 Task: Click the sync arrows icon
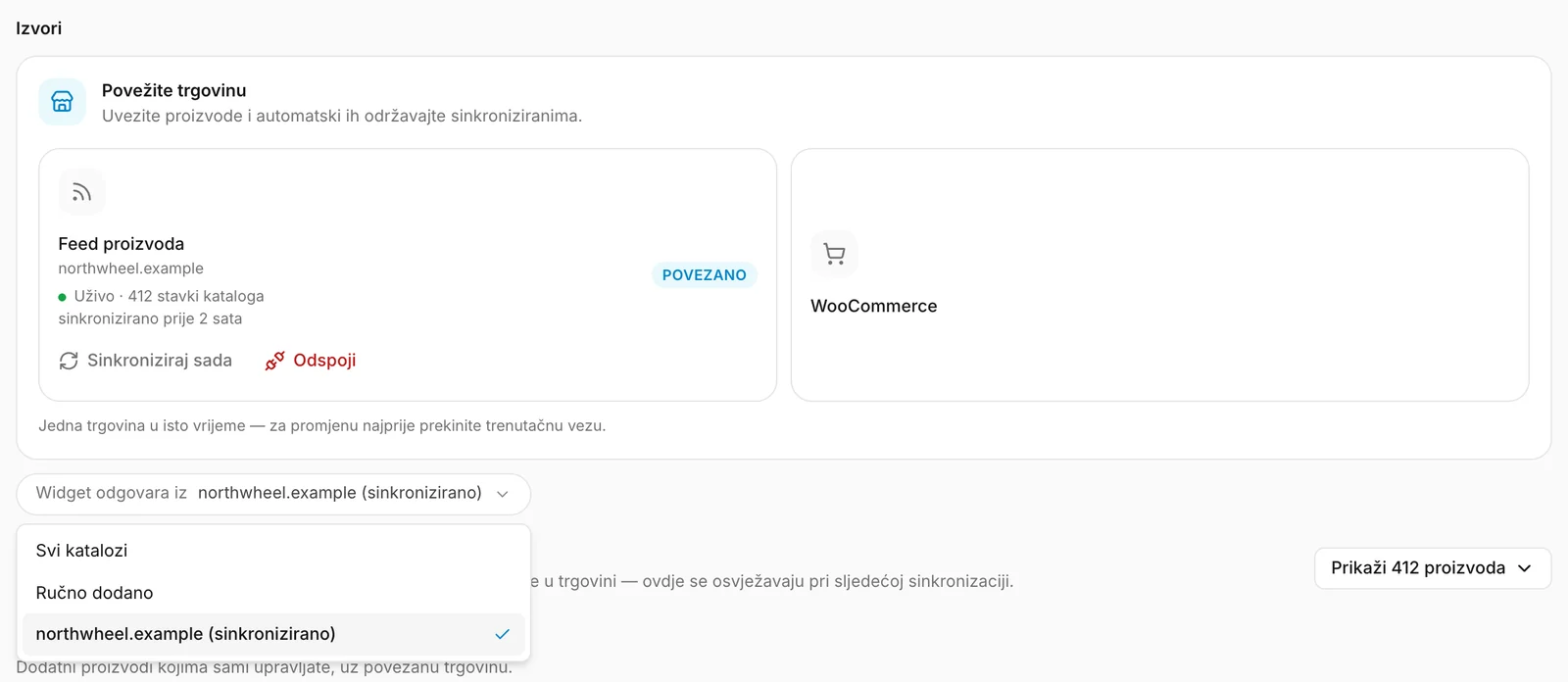69,361
